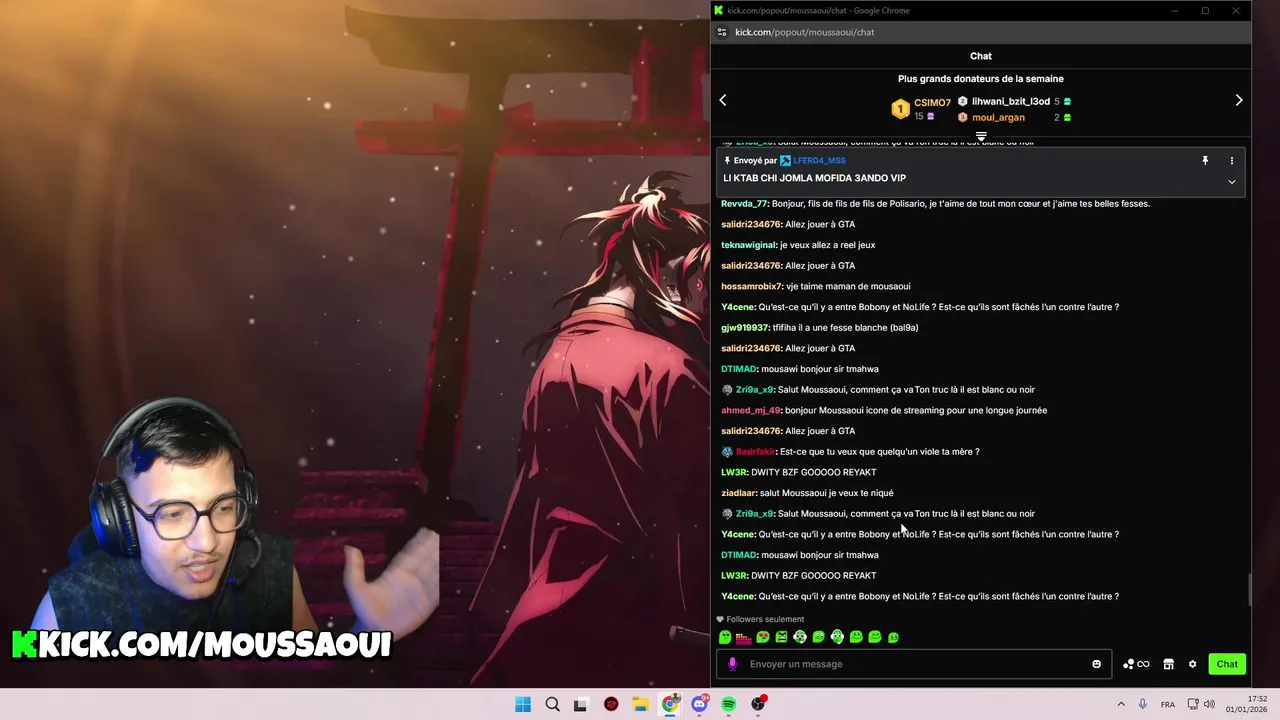Viewport: 1280px width, 720px height.
Task: Open OBS Studio from taskbar
Action: (x=758, y=704)
